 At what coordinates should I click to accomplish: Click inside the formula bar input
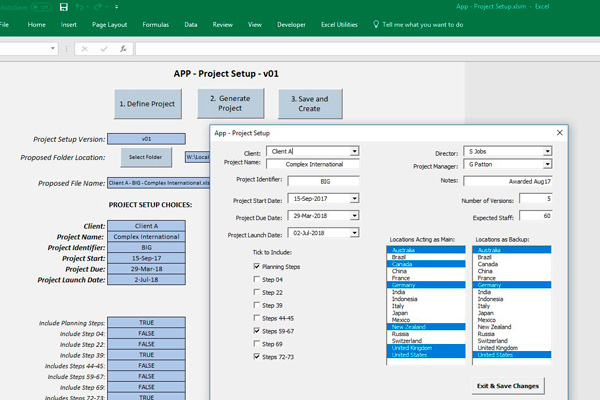coord(367,49)
